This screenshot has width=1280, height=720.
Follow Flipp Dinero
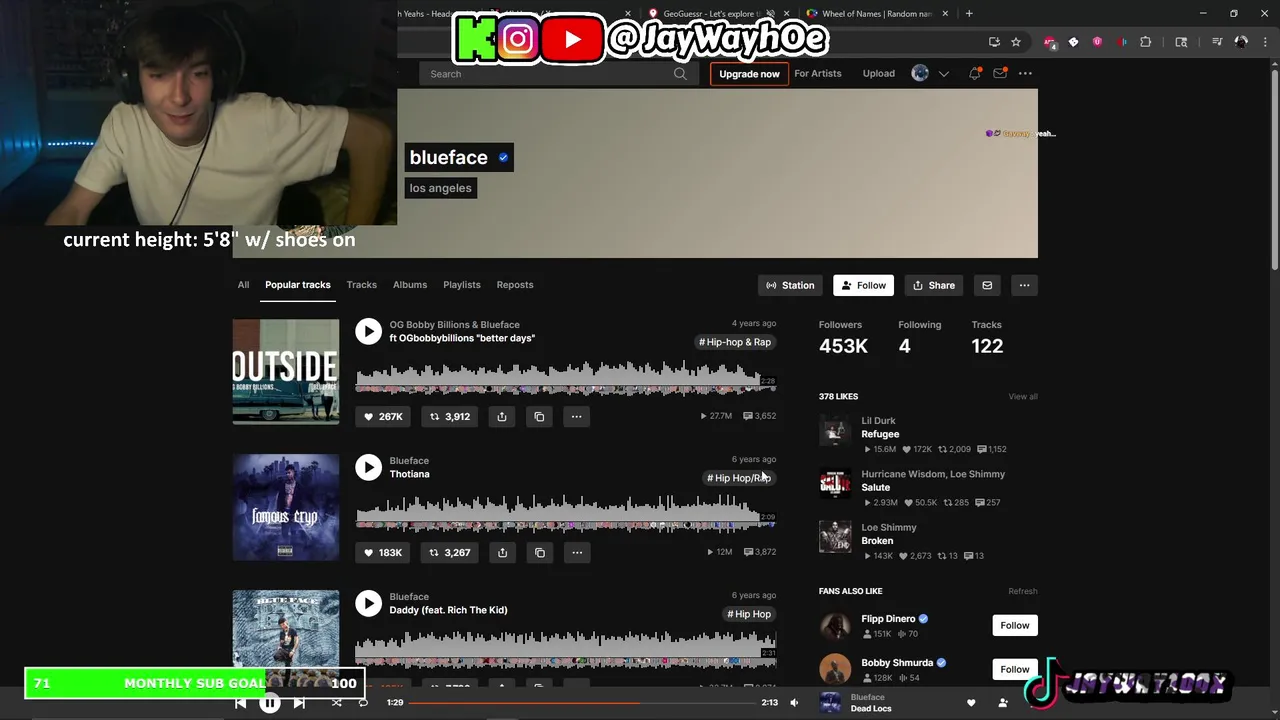(x=1015, y=625)
